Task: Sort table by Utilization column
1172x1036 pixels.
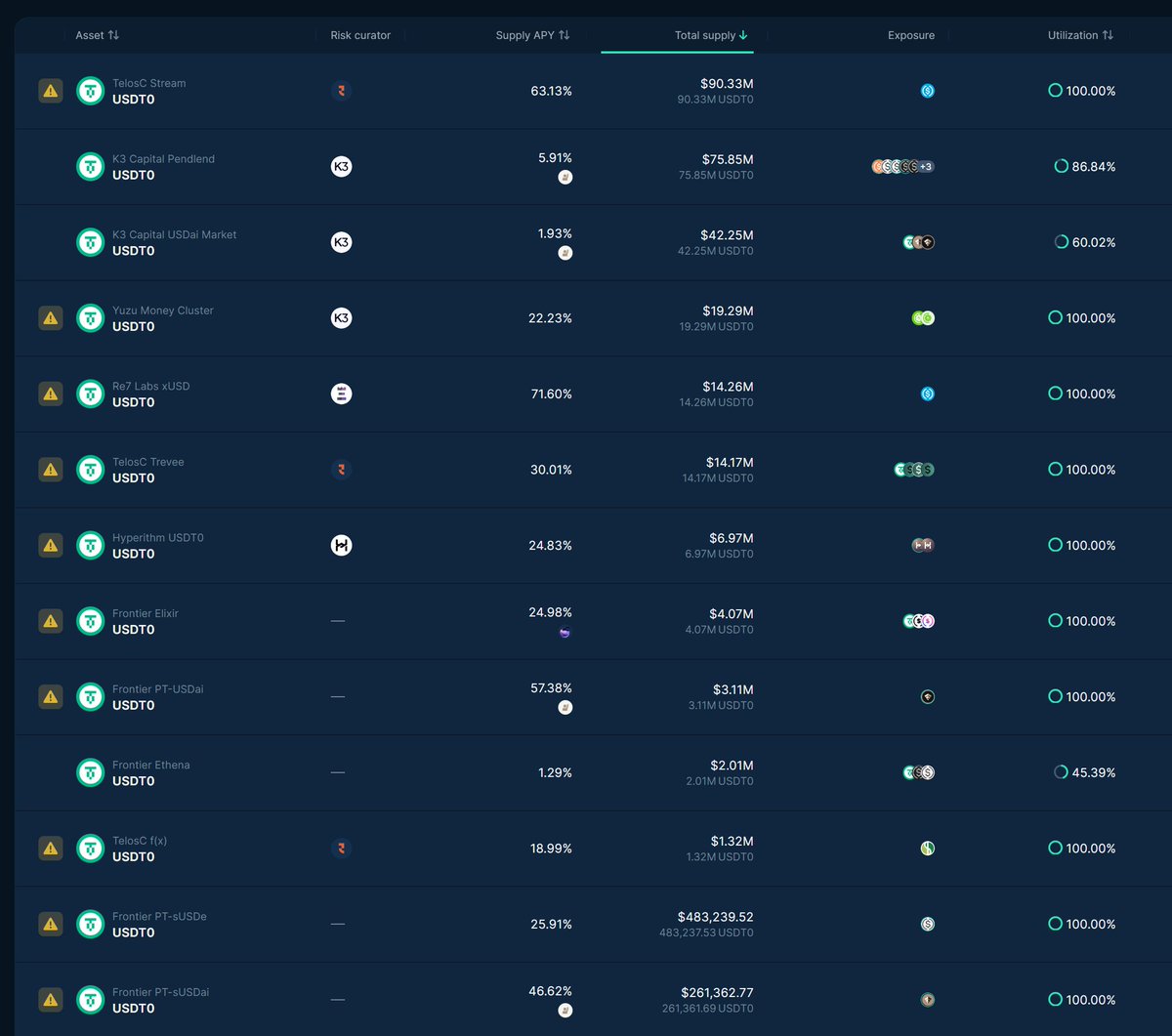Action: [x=1080, y=35]
